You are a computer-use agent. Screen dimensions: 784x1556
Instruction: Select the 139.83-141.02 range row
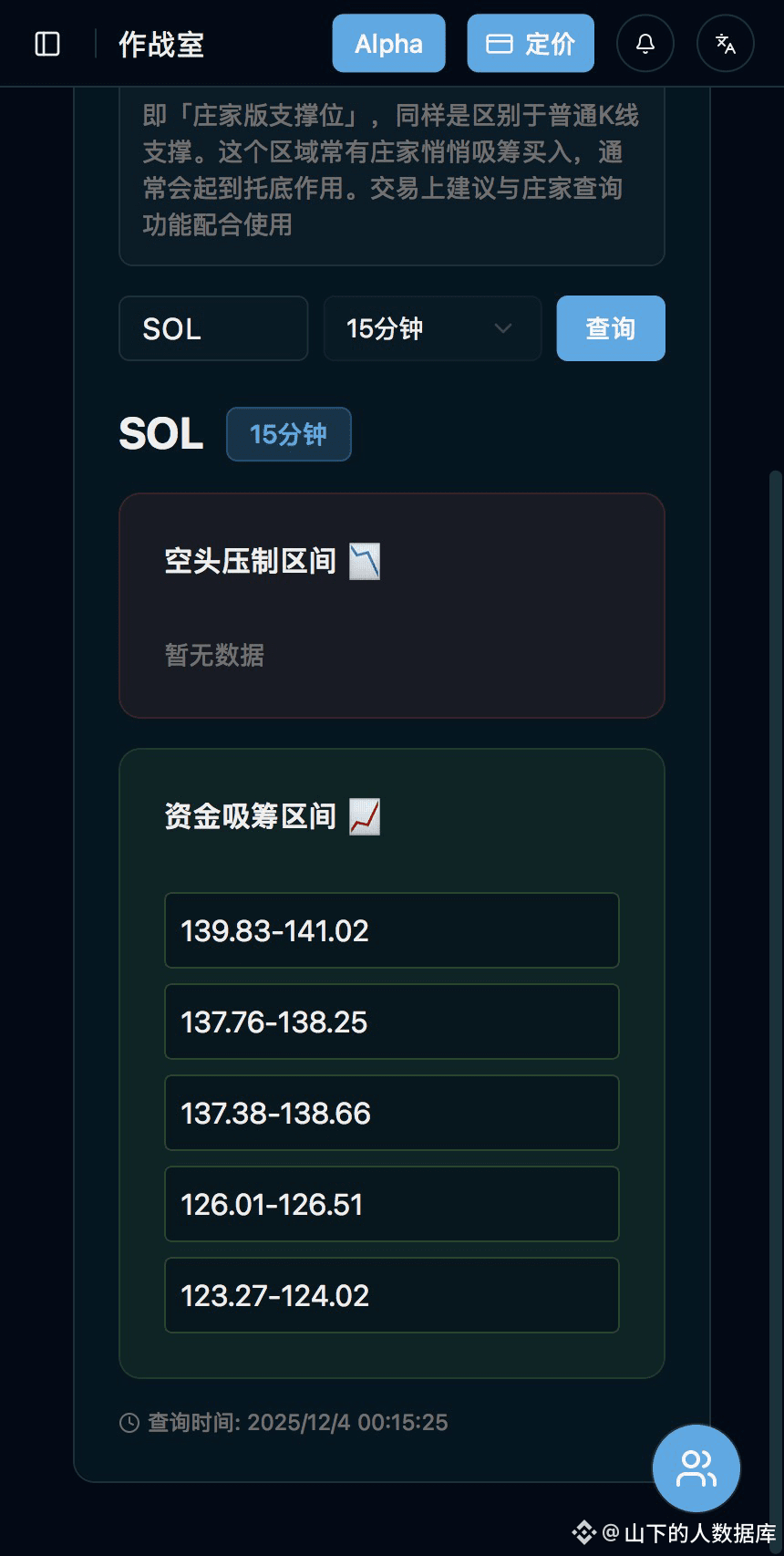(x=391, y=930)
